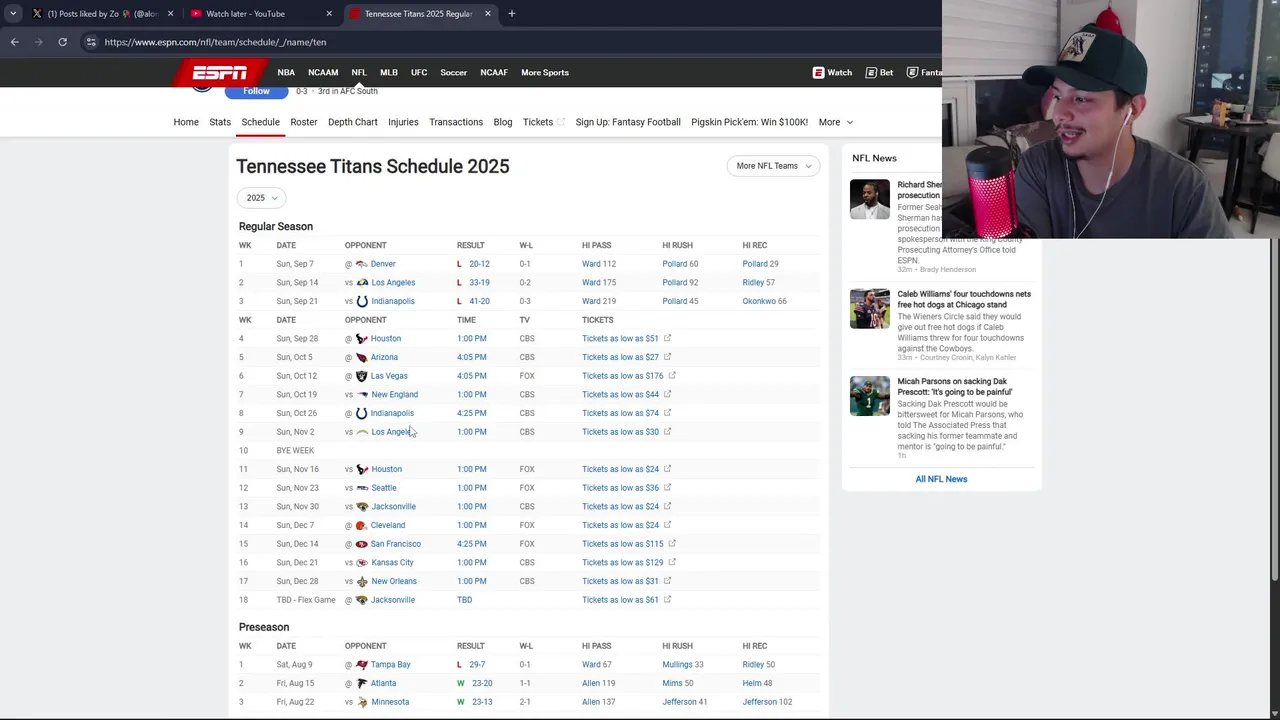Image resolution: width=1280 pixels, height=720 pixels.
Task: Click the Cleveland Browns logo
Action: (362, 525)
